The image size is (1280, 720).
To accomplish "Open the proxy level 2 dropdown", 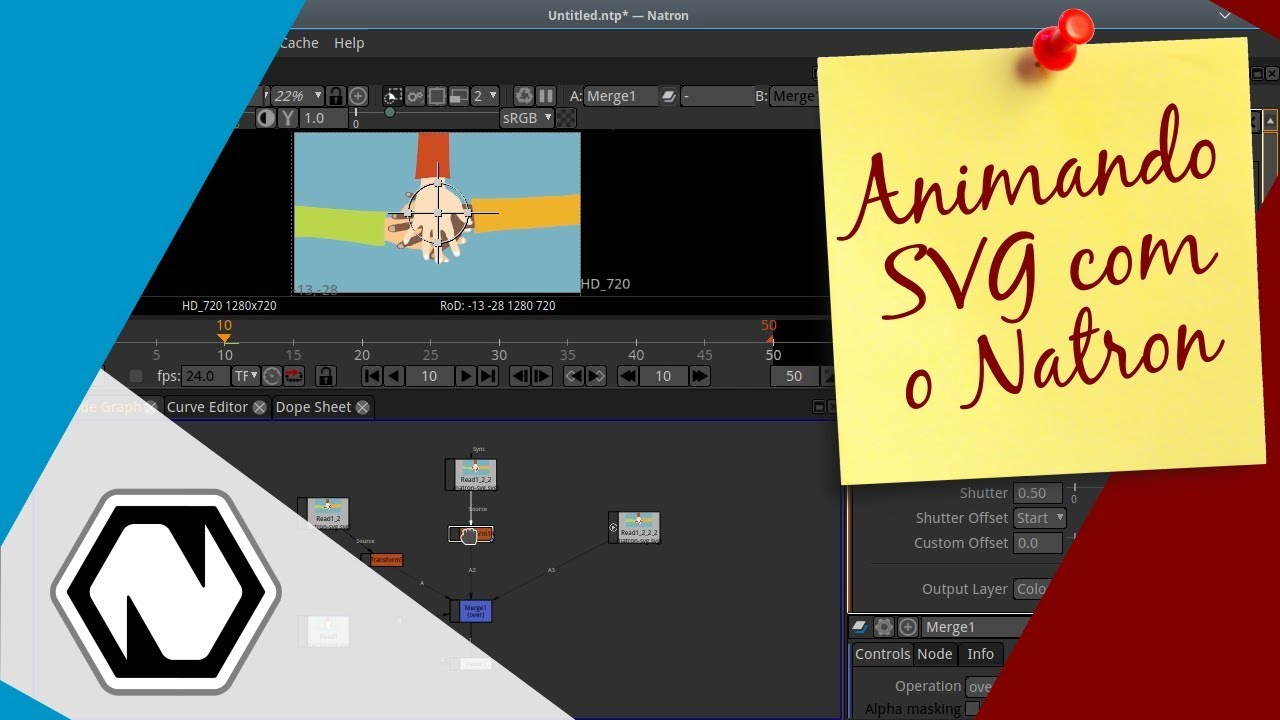I will pos(484,96).
